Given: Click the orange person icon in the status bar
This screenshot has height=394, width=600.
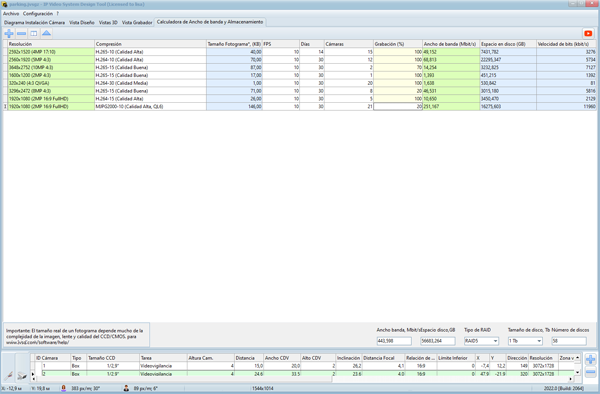Looking at the screenshot, I should coord(64,388).
